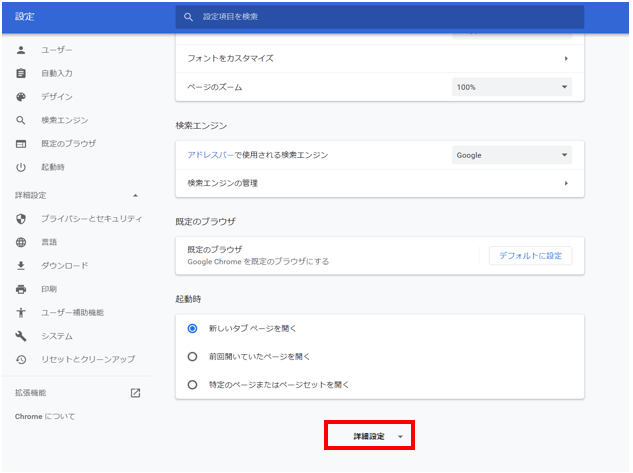Open フォントをカスタマイズ row
The width and height of the screenshot is (633, 473).
pyautogui.click(x=379, y=59)
